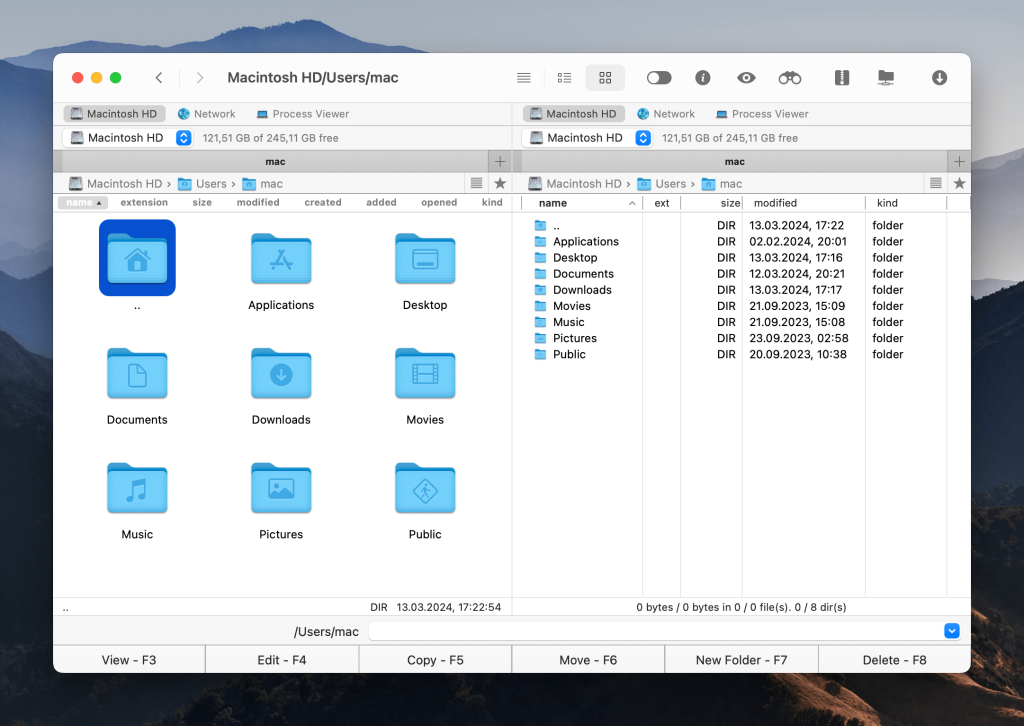Open the Network tab in the left pane
This screenshot has height=726, width=1024.
(206, 113)
